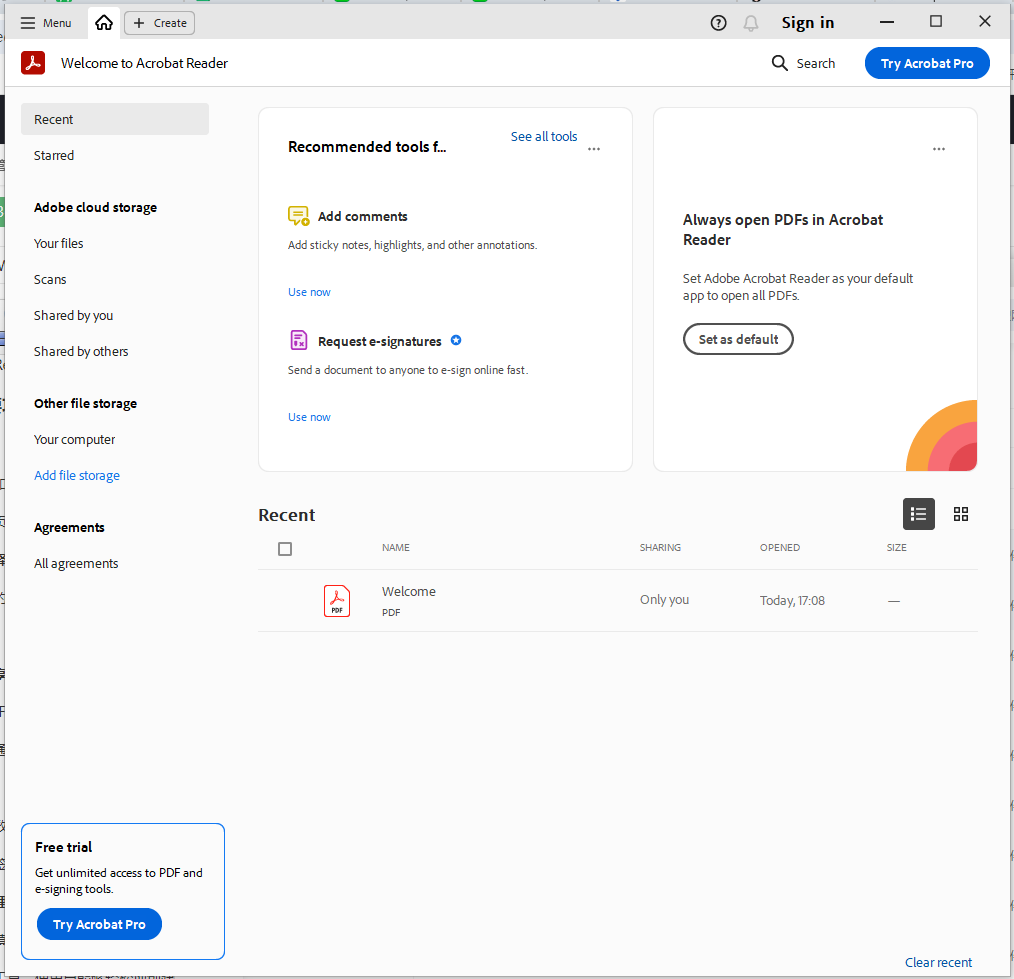
Task: Open the Help question mark icon
Action: (718, 23)
